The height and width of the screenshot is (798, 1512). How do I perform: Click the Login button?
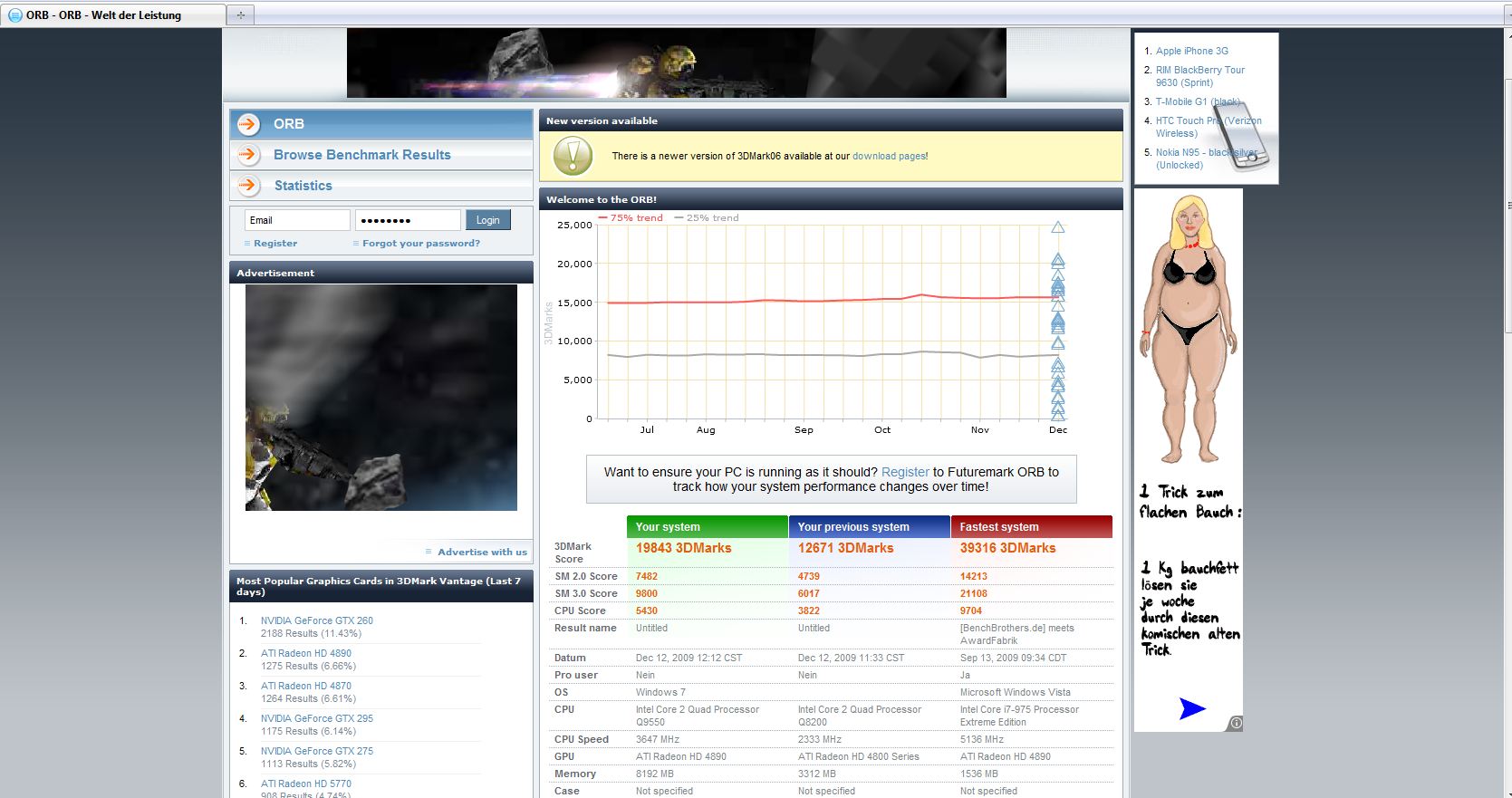488,220
